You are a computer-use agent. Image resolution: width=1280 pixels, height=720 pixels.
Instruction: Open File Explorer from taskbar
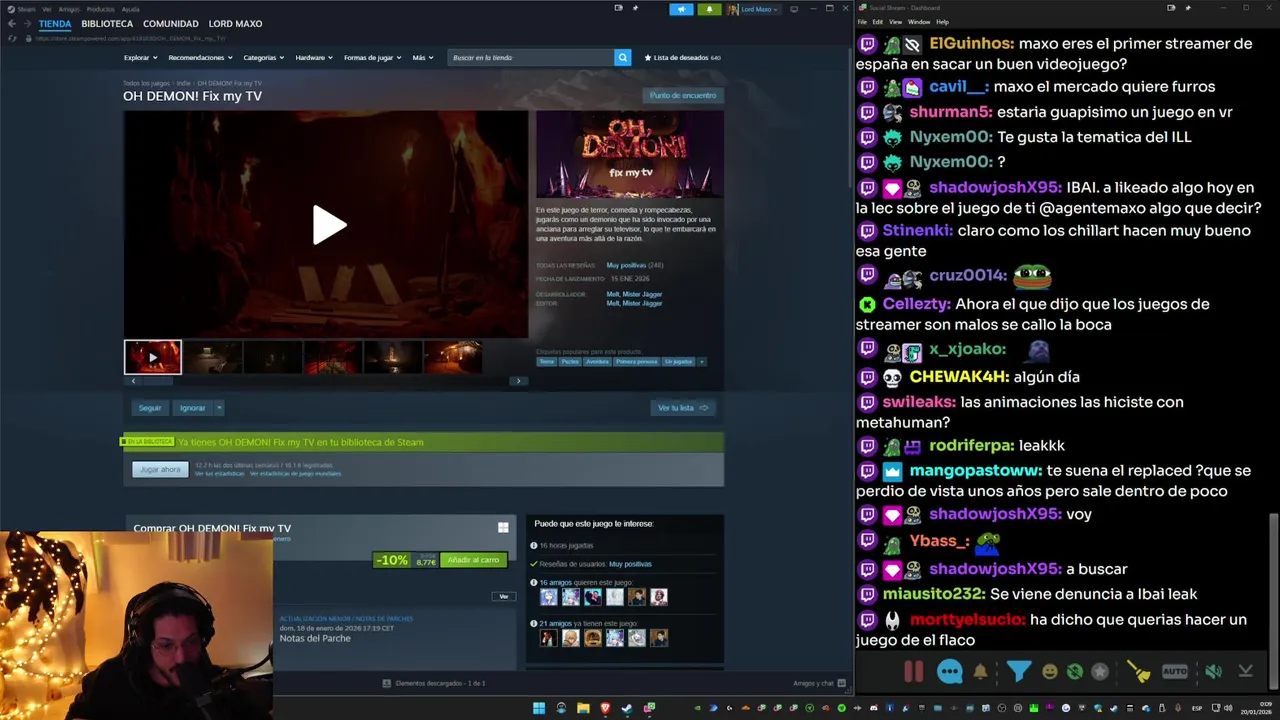(x=583, y=709)
